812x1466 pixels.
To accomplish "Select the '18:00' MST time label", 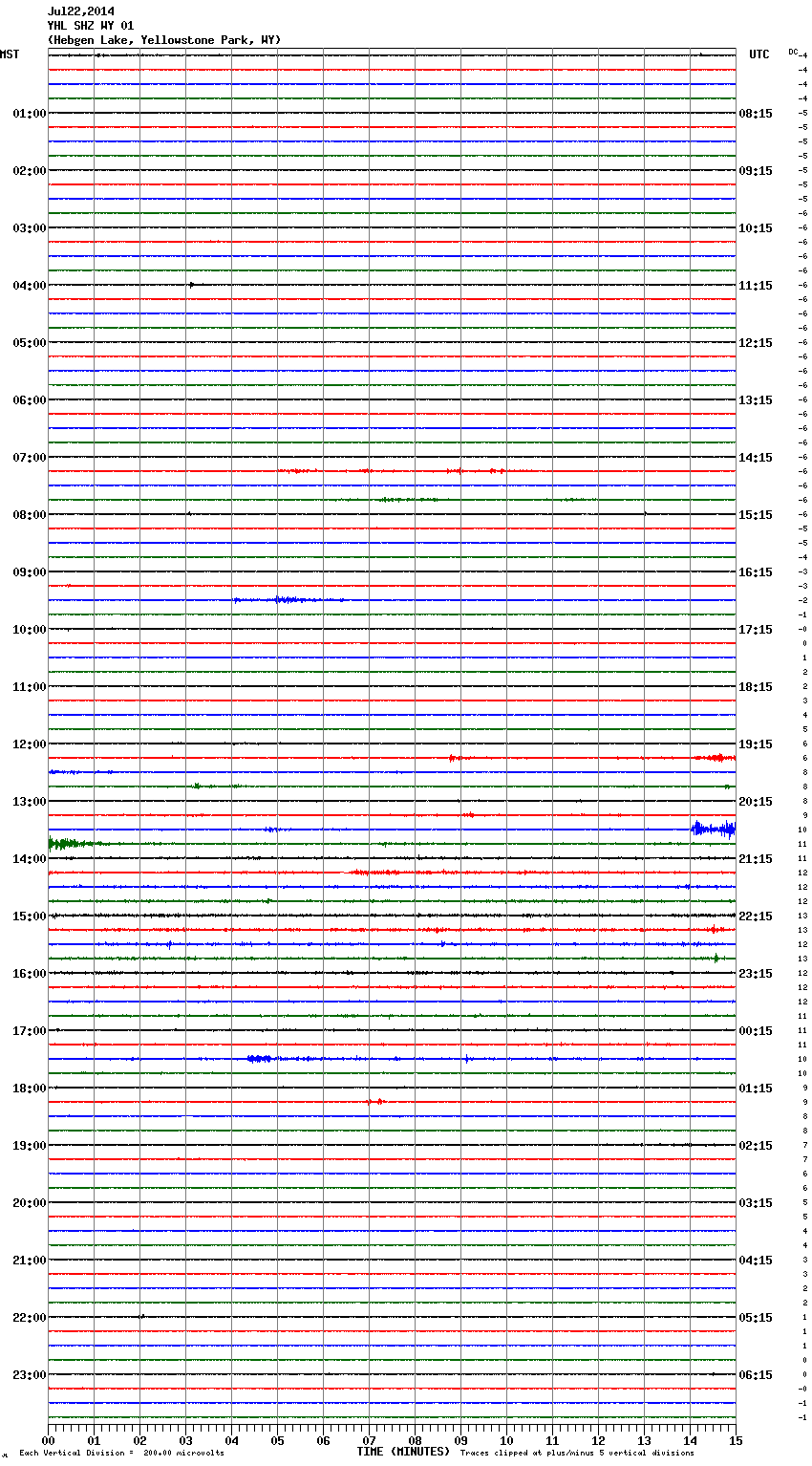I will coord(30,1089).
